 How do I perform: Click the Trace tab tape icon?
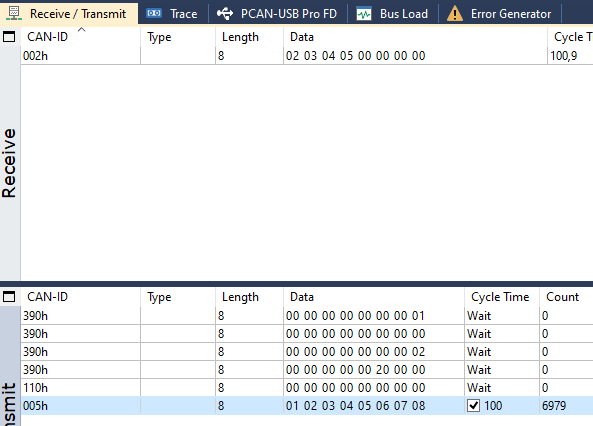coord(154,13)
